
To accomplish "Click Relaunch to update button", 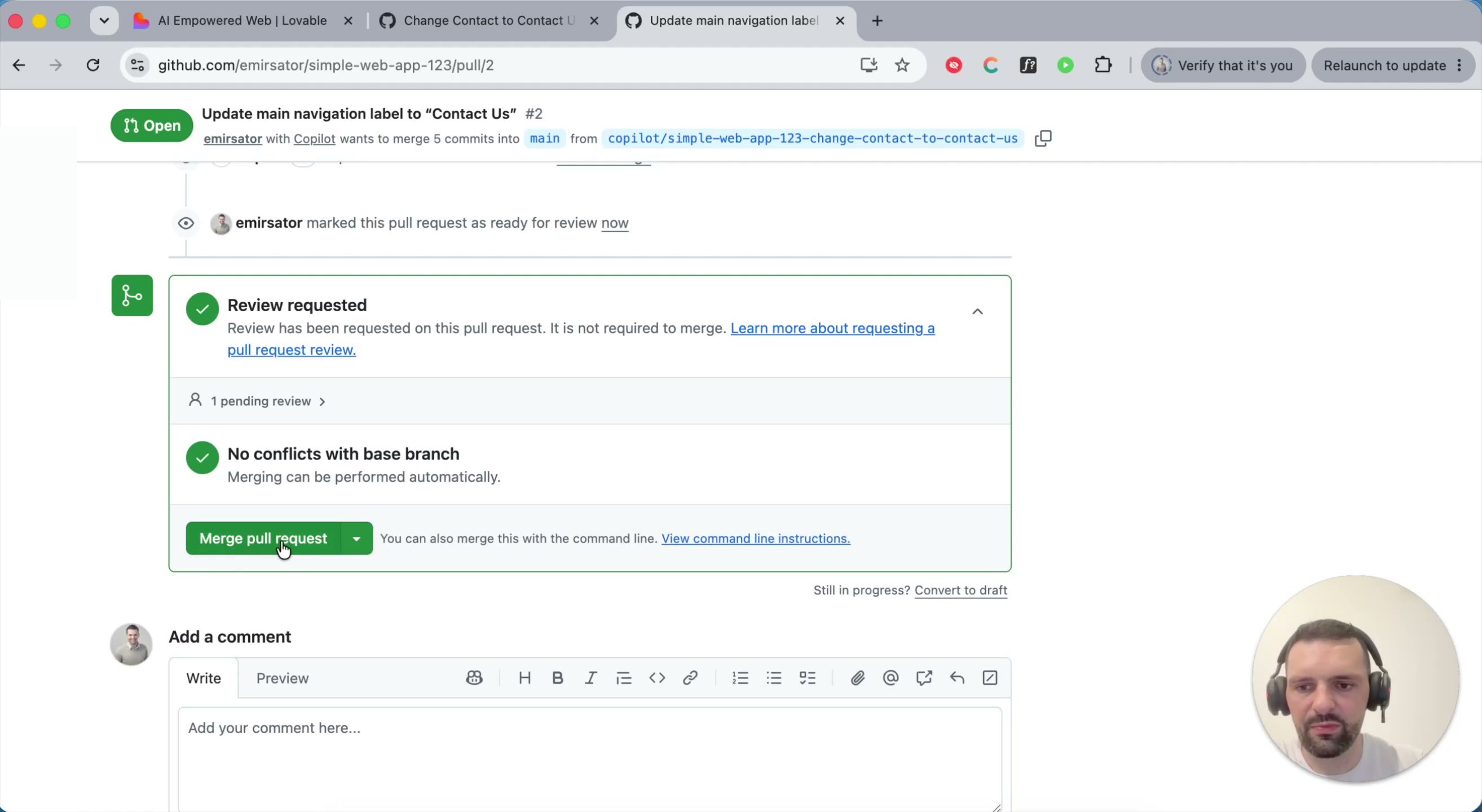I will [1385, 65].
